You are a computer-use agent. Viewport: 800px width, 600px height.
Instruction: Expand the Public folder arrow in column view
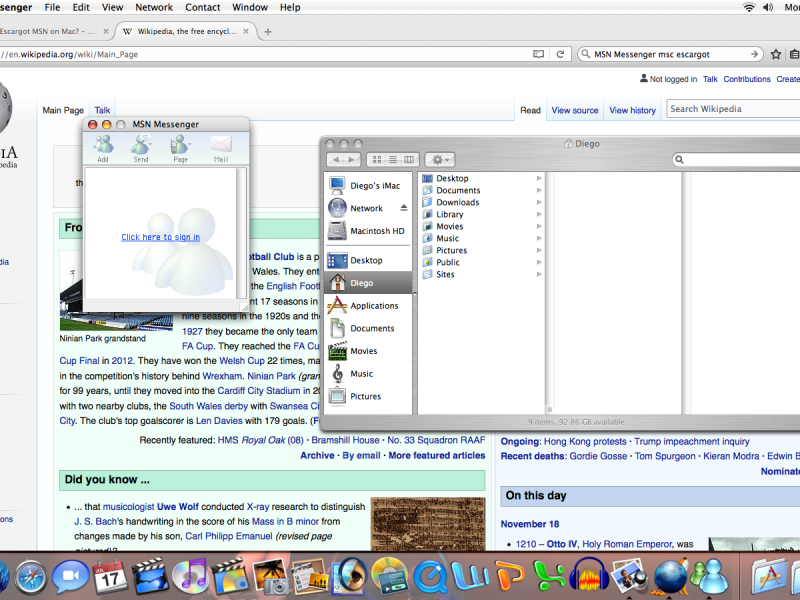click(539, 262)
